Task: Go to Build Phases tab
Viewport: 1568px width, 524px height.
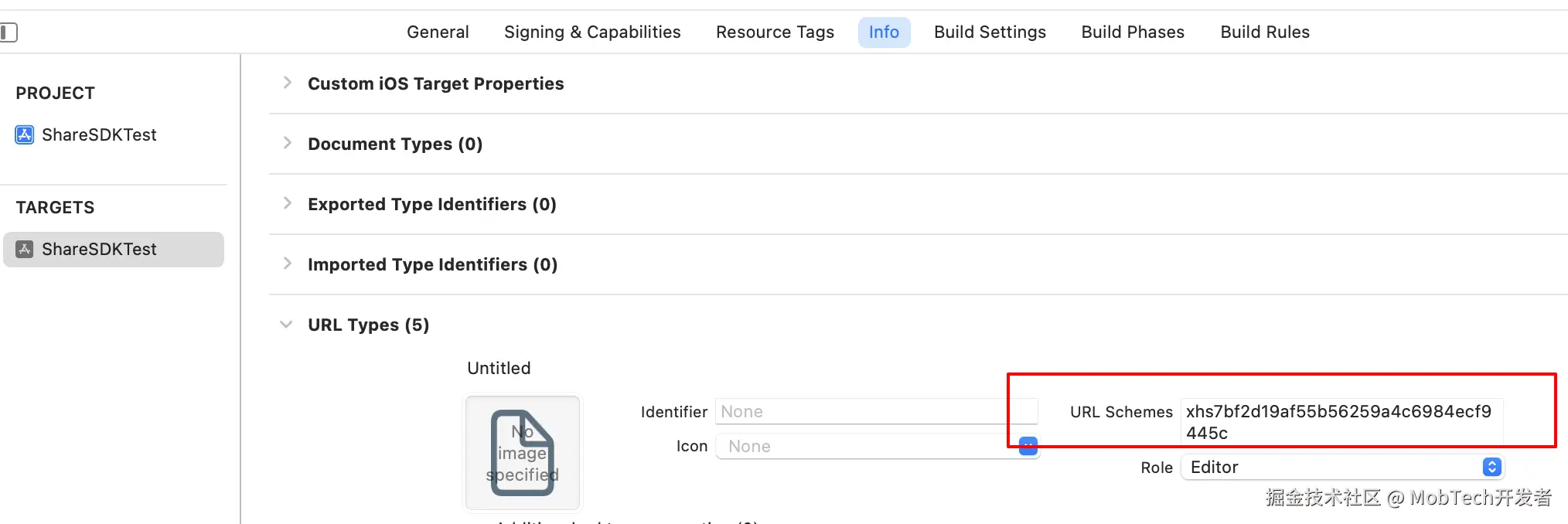Action: click(1133, 32)
